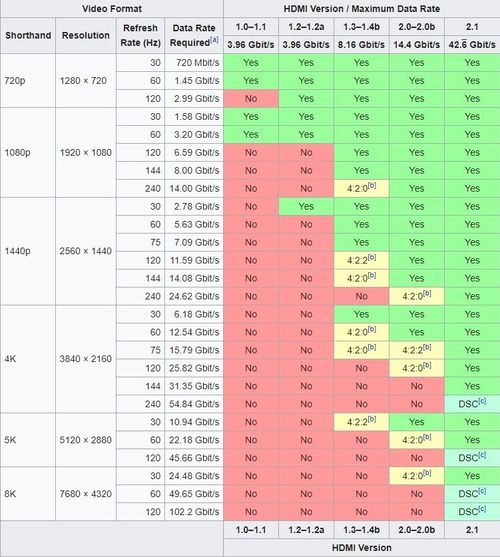Select the 4K shorthand cell
The width and height of the screenshot is (500, 557).
tap(28, 359)
